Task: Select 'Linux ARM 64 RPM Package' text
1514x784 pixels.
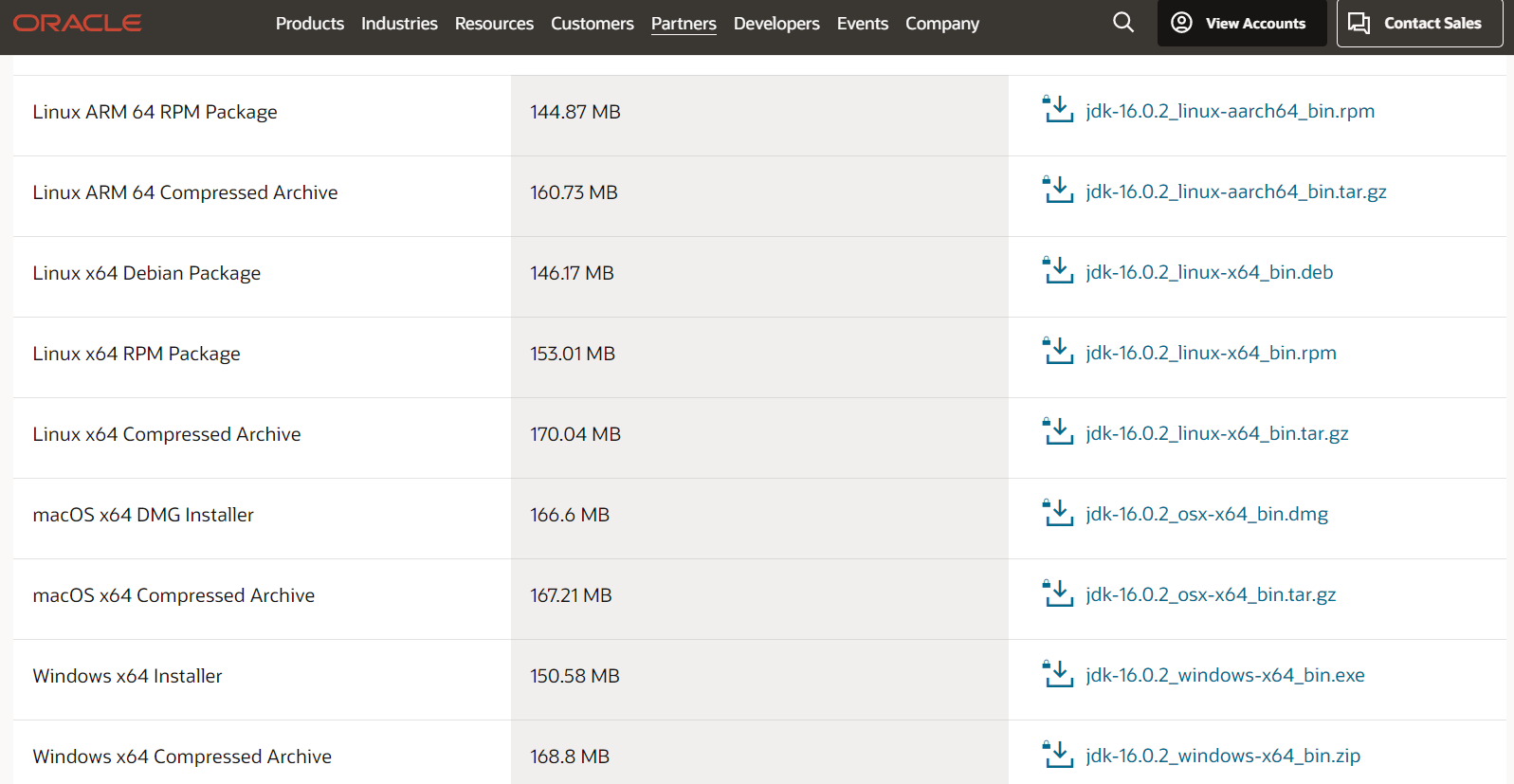Action: pos(155,112)
